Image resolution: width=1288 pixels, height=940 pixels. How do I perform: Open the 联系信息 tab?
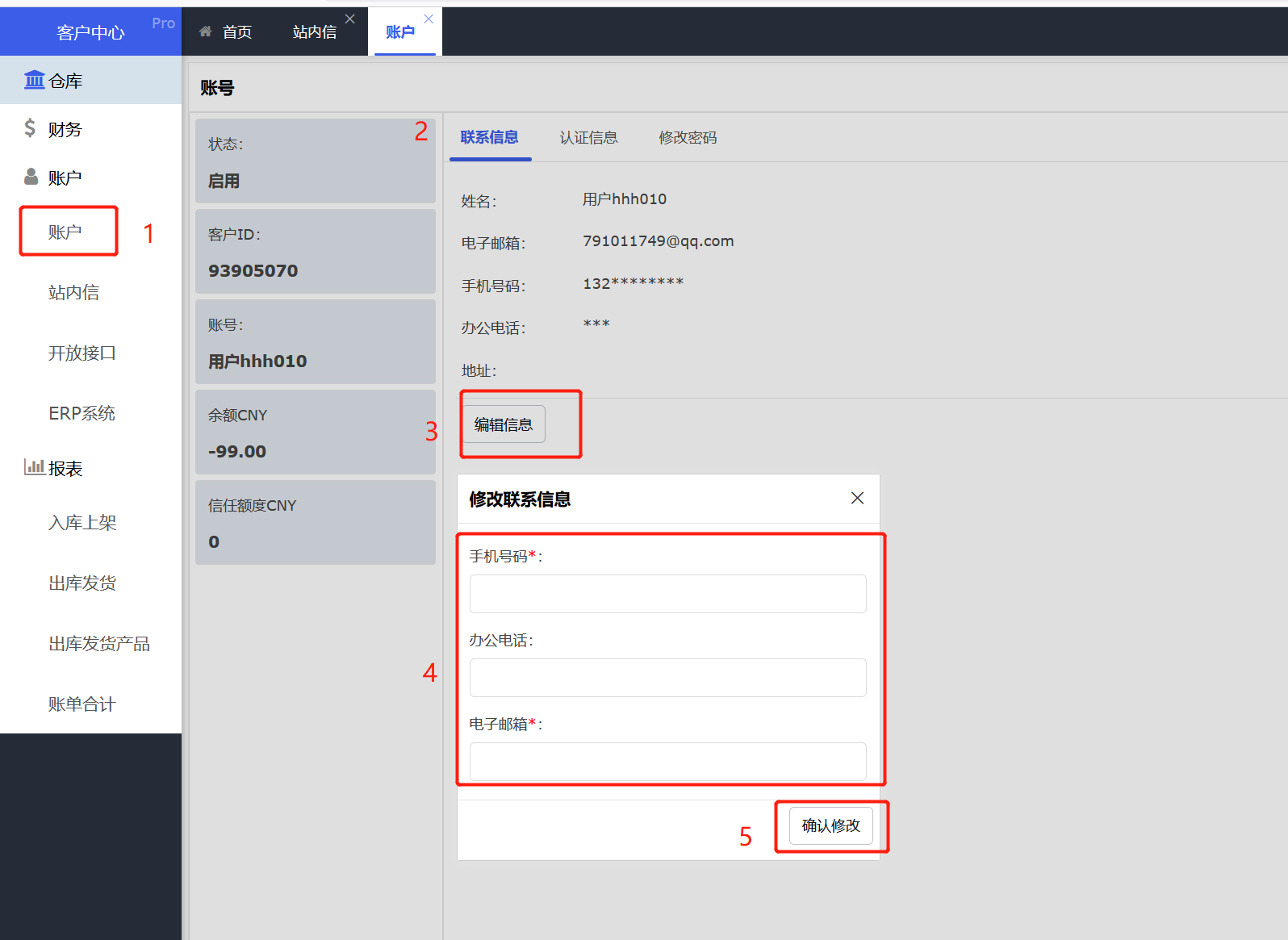point(489,137)
